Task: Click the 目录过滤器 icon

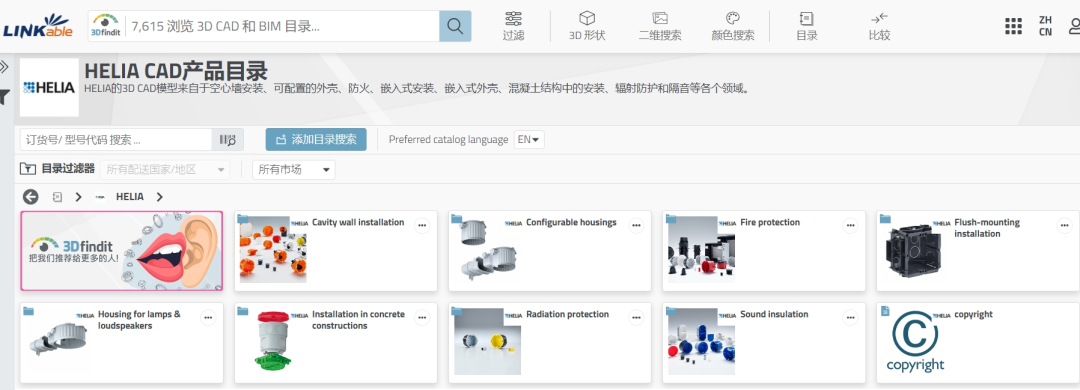Action: point(28,169)
